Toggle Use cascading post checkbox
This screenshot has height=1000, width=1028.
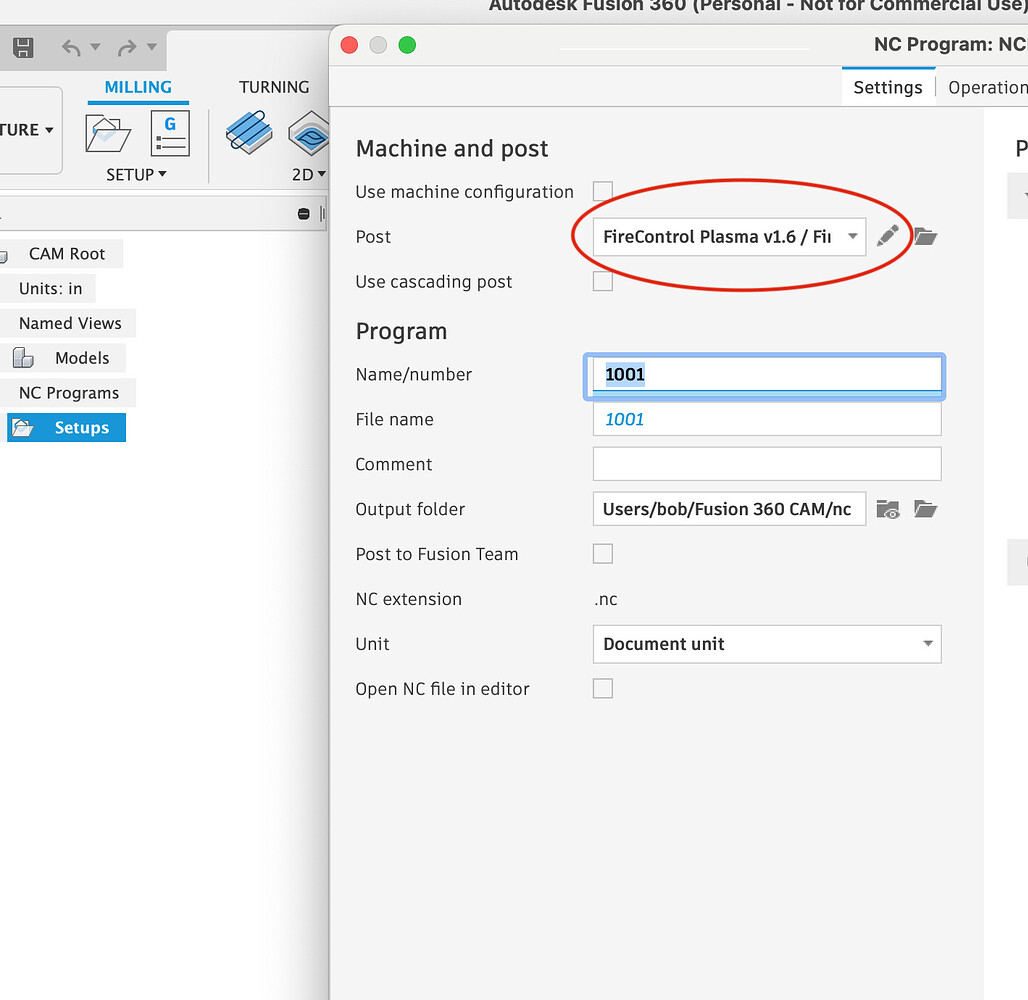point(603,281)
